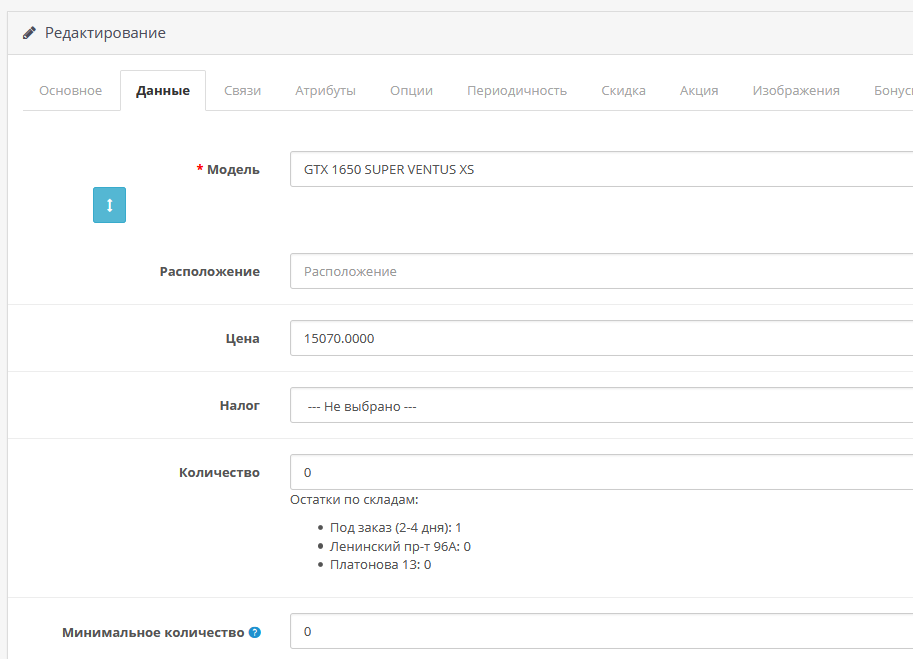The width and height of the screenshot is (913, 659).
Task: Open the Основное tab
Action: [x=70, y=91]
